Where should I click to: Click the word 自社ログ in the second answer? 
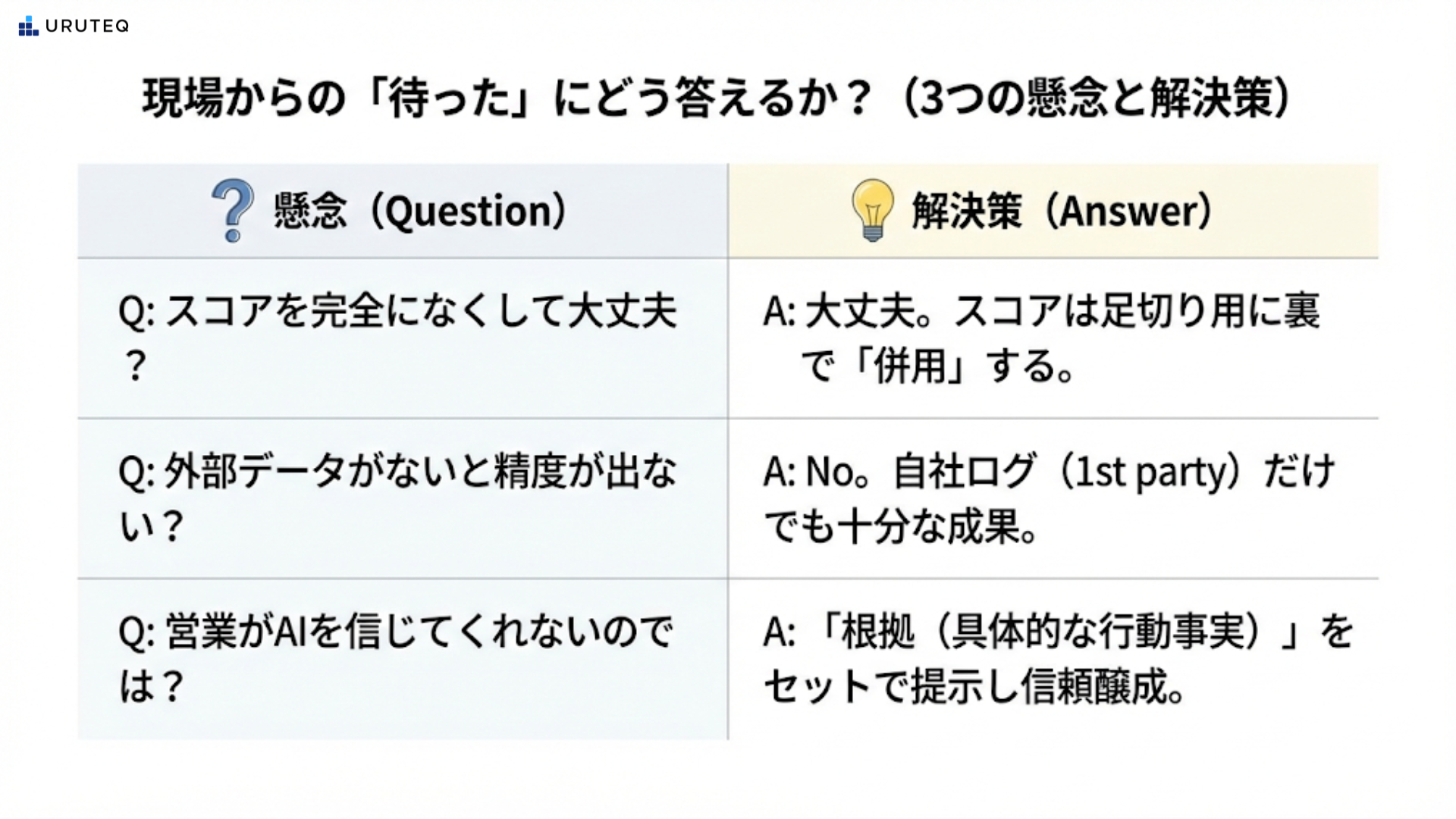tap(964, 472)
